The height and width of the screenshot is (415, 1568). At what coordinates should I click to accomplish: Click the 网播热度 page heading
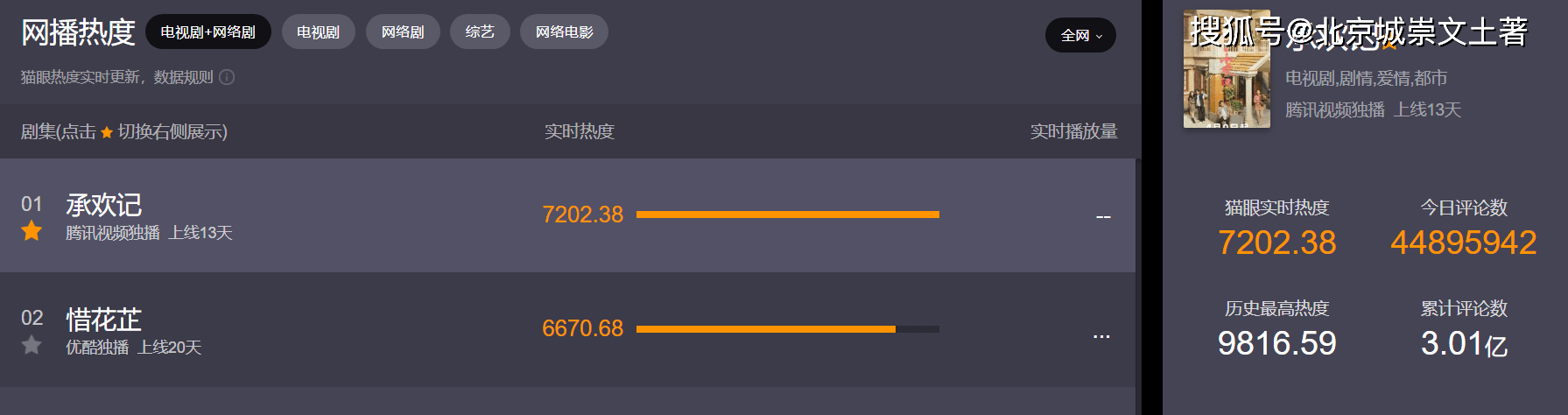(78, 32)
